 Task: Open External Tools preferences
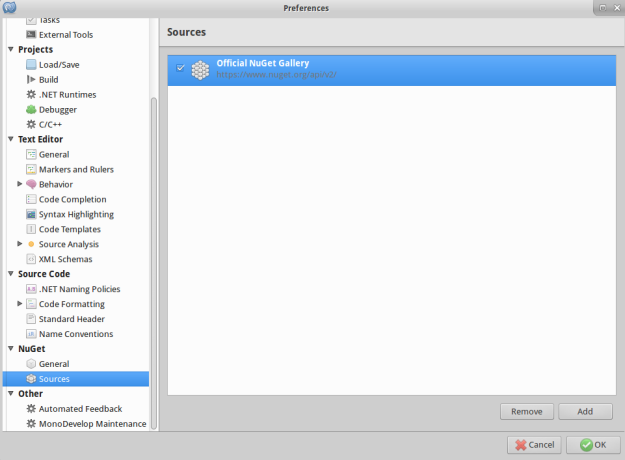[x=66, y=35]
